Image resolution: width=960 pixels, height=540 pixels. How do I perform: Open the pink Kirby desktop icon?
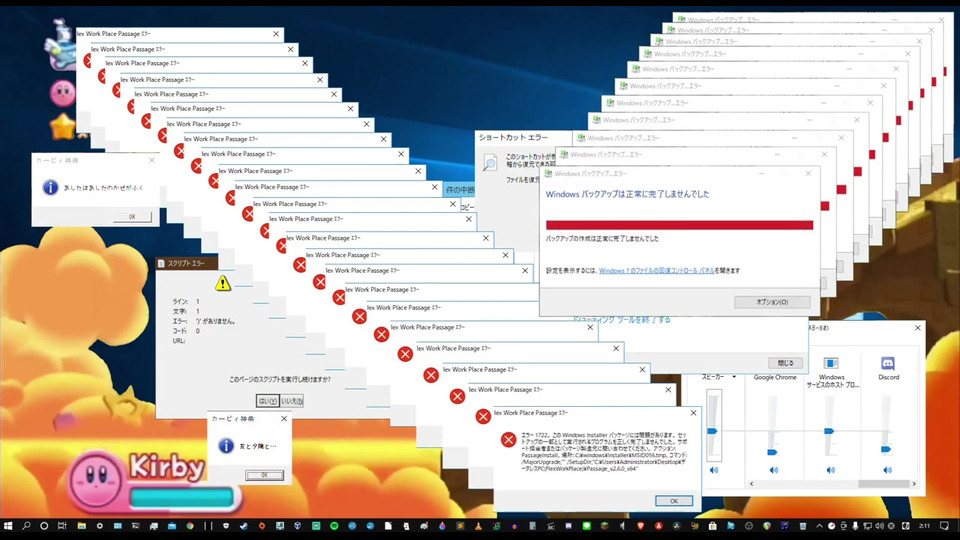pyautogui.click(x=62, y=94)
